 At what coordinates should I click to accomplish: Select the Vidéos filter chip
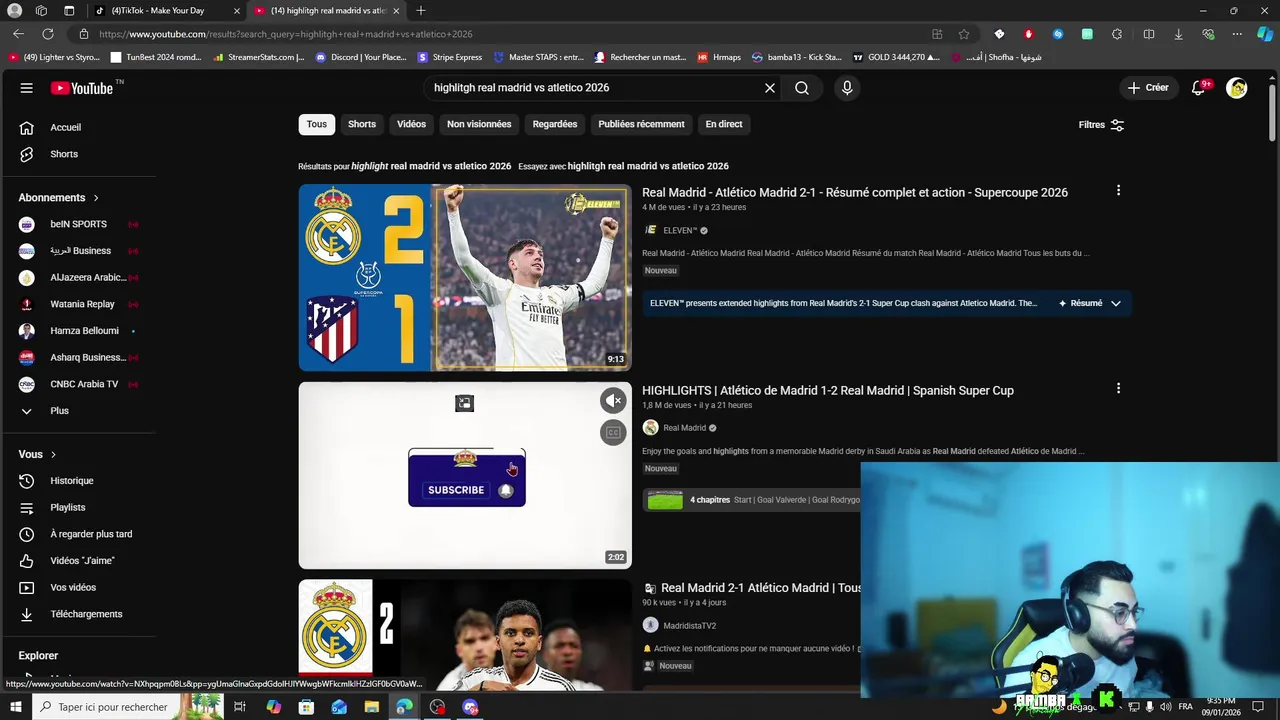411,124
